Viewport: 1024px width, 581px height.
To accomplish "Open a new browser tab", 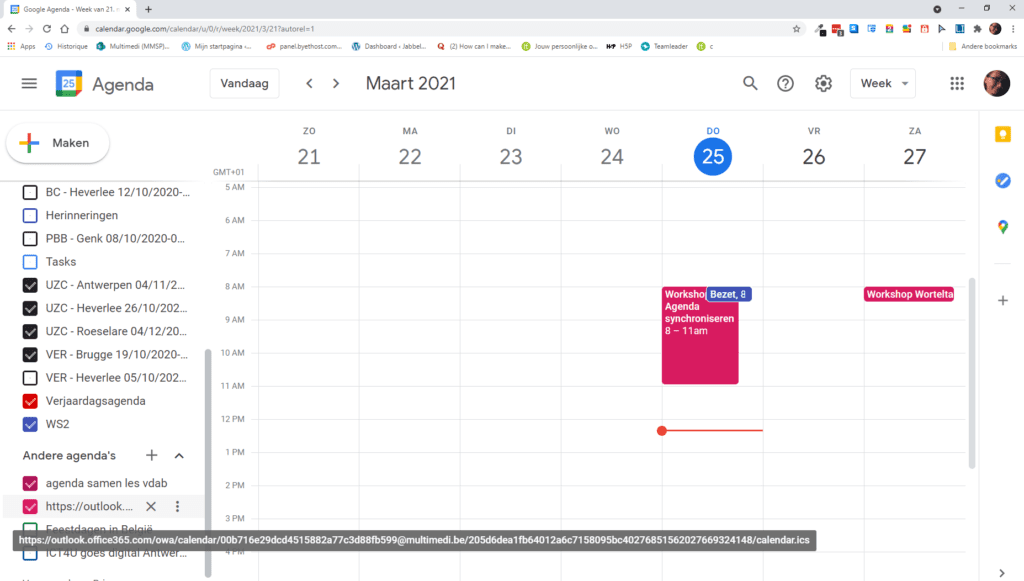I will click(x=148, y=9).
